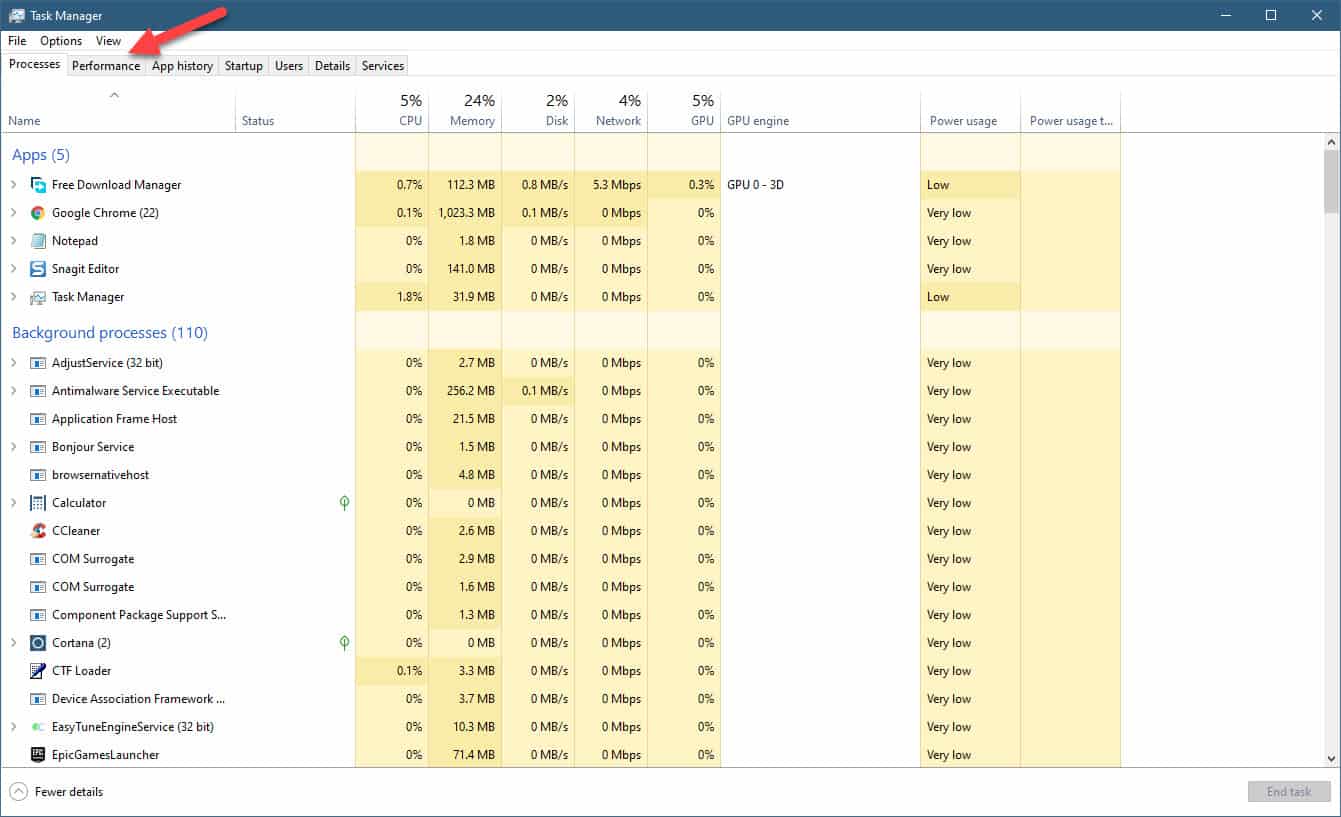Expand the Calculator process row
This screenshot has width=1341, height=817.
14,503
